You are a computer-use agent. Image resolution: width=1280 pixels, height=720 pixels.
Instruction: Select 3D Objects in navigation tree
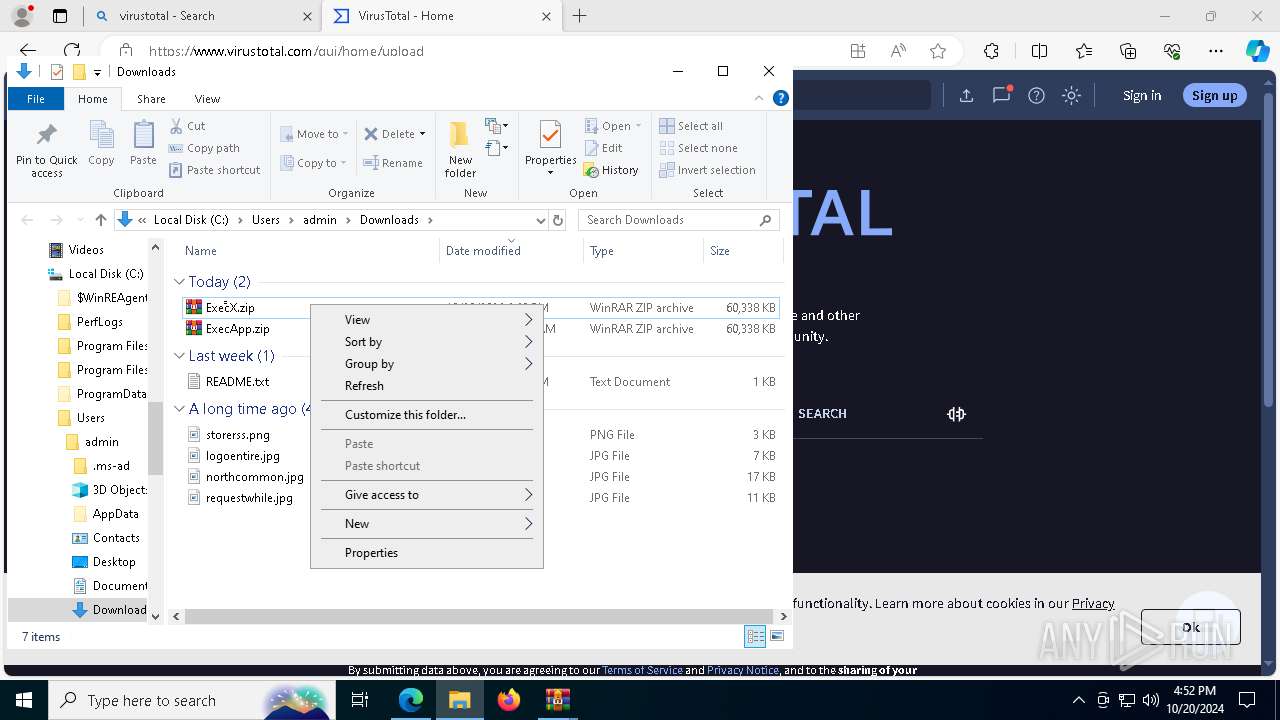point(110,490)
